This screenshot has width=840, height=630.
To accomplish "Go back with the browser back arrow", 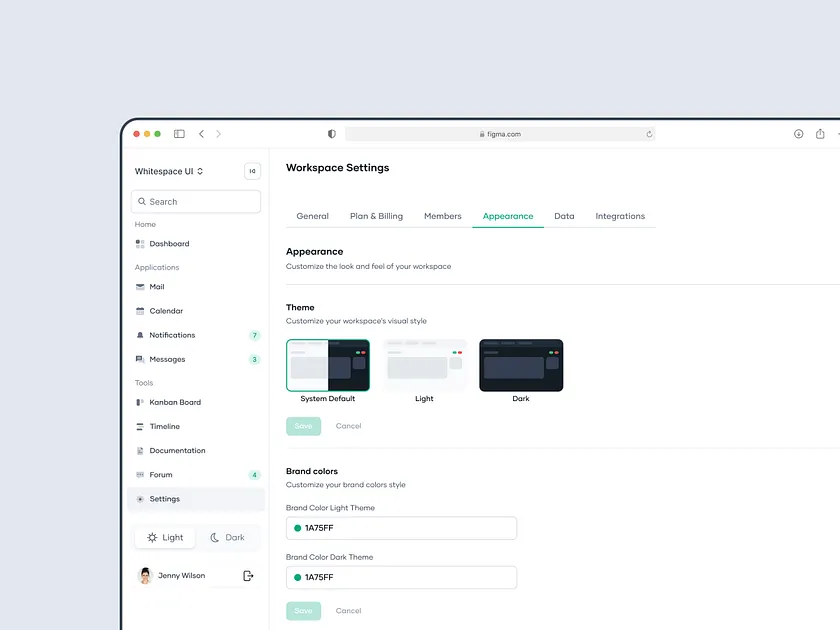I will pos(201,134).
